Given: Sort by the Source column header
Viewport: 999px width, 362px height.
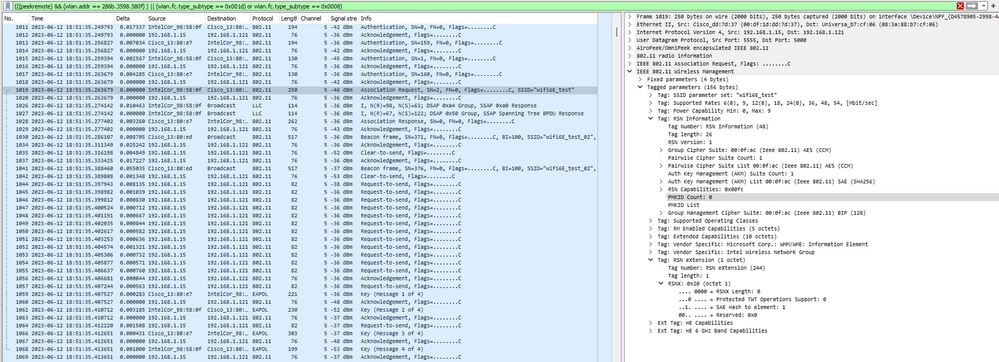Looking at the screenshot, I should click(x=175, y=19).
